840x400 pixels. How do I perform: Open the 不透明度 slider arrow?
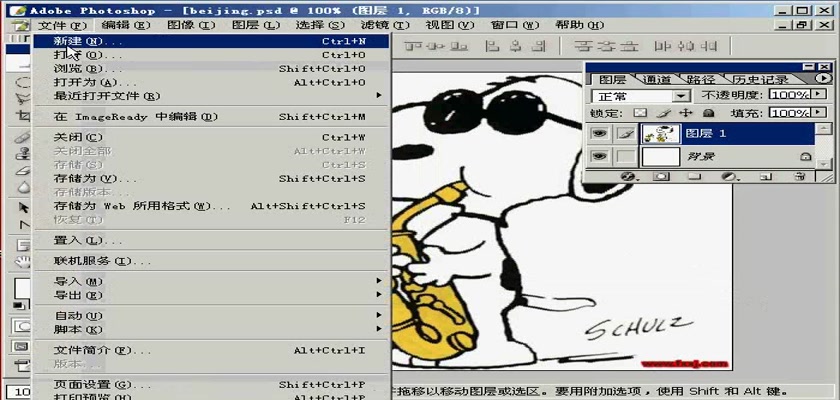coord(818,94)
